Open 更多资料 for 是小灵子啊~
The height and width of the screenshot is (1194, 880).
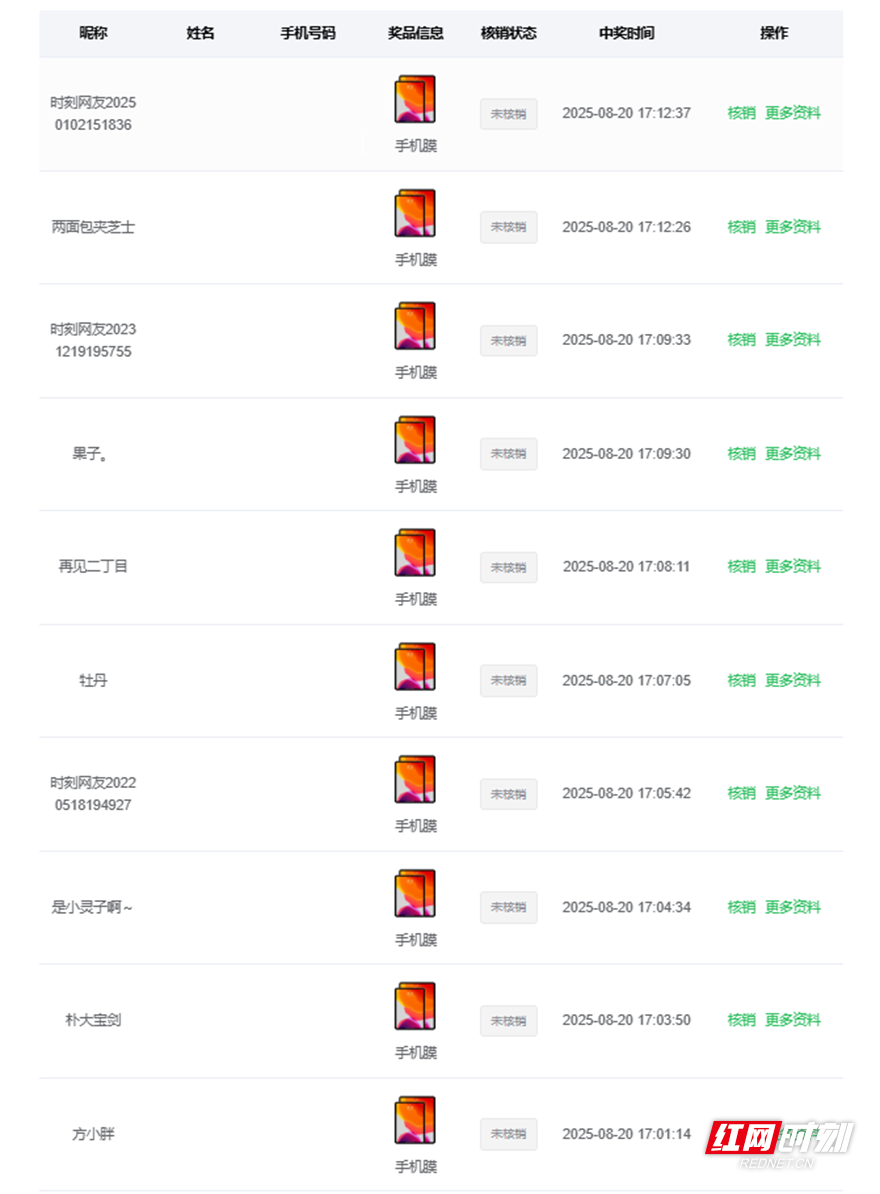pos(792,907)
